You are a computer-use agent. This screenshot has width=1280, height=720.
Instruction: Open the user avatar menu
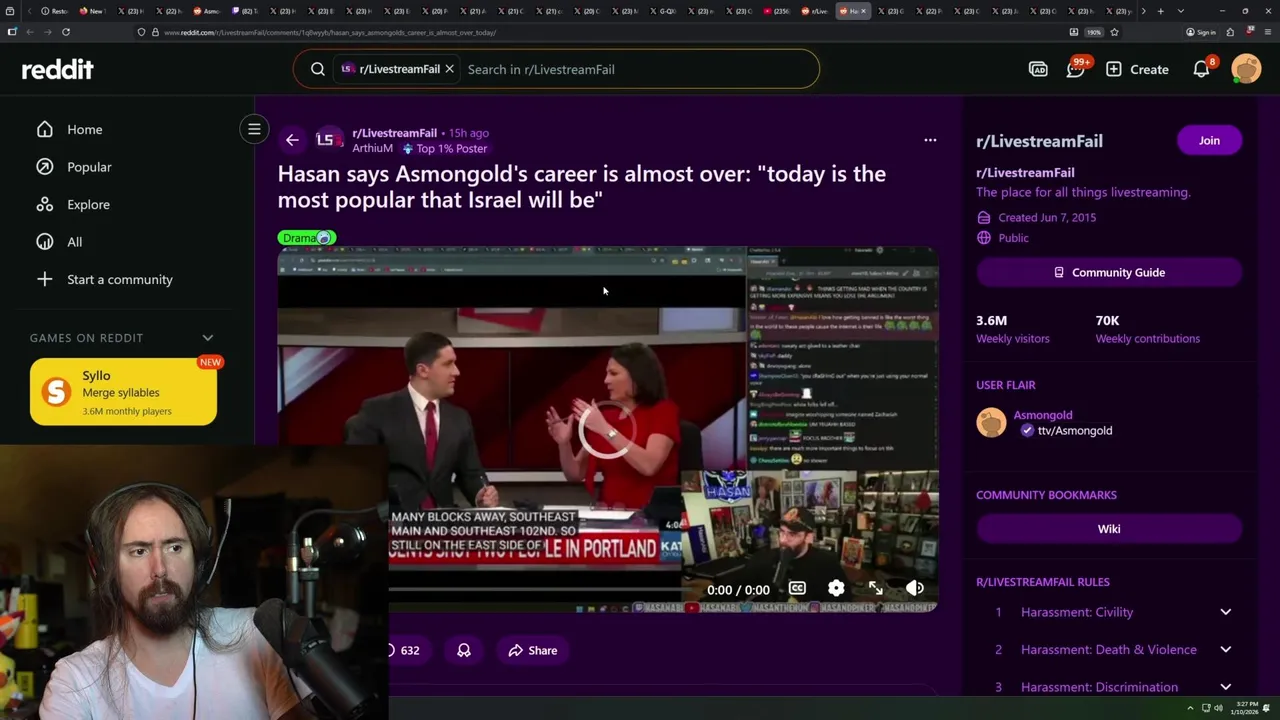(1246, 69)
